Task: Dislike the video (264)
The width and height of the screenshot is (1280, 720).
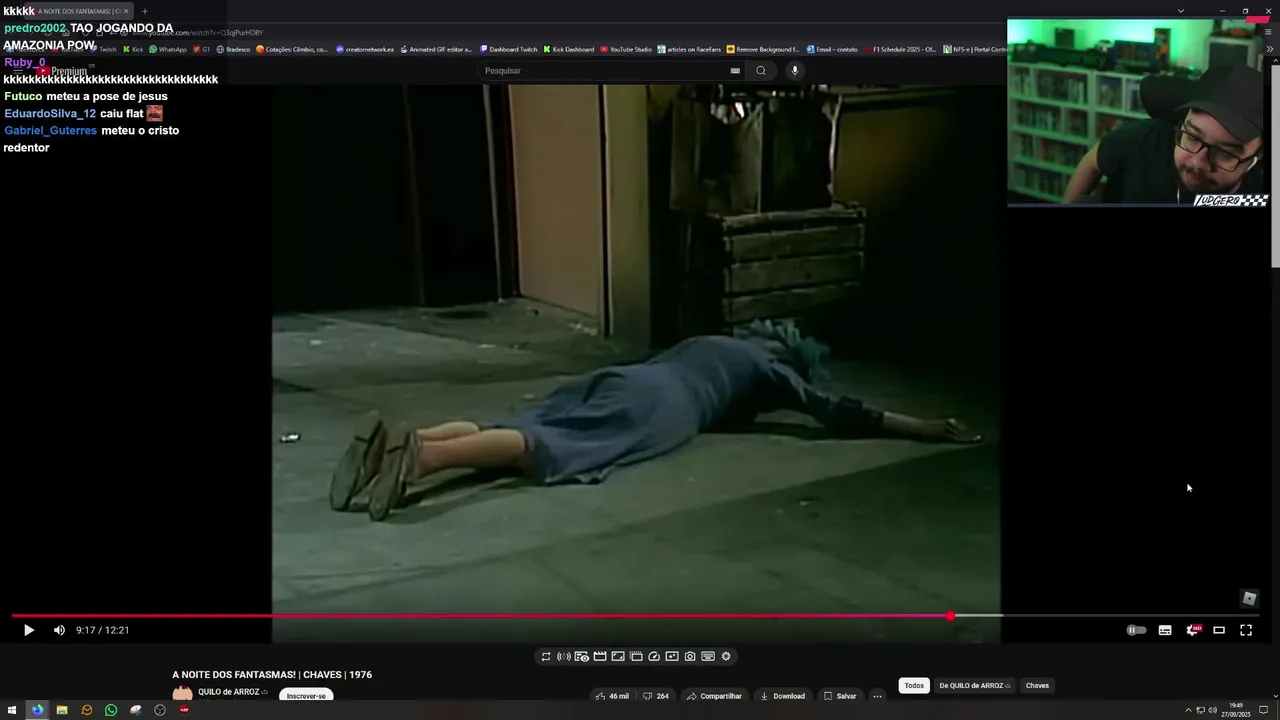Action: 656,696
